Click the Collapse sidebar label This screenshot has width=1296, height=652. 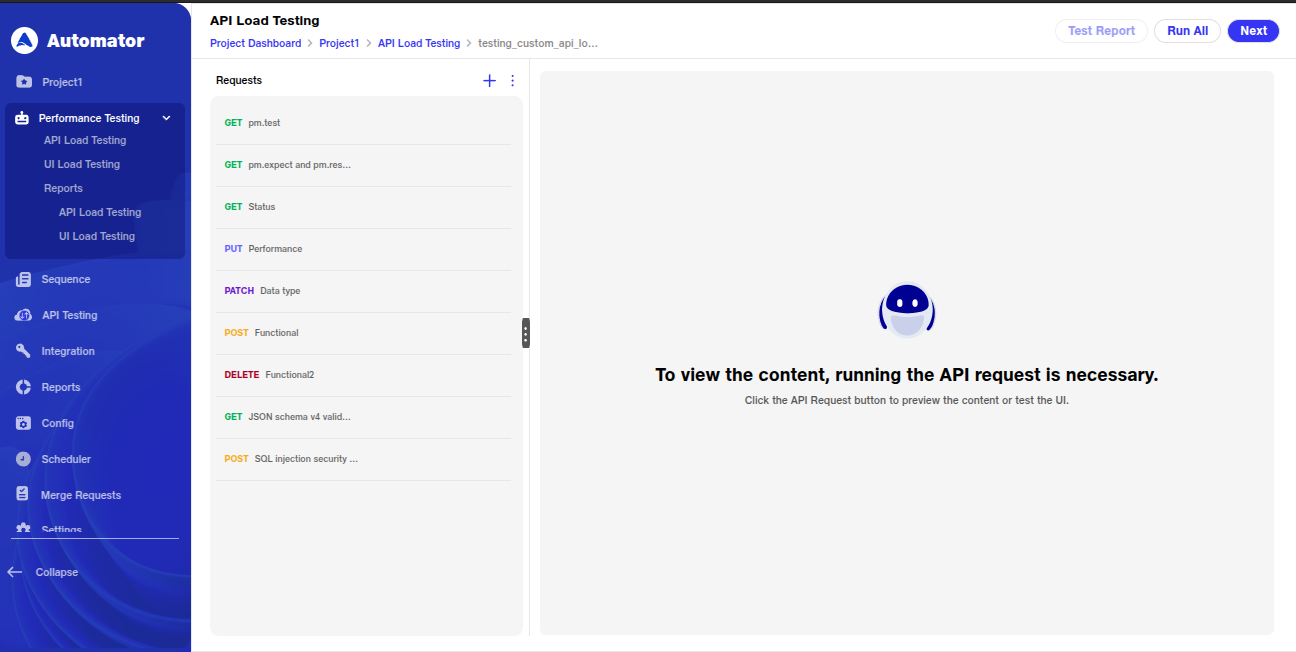tap(57, 572)
